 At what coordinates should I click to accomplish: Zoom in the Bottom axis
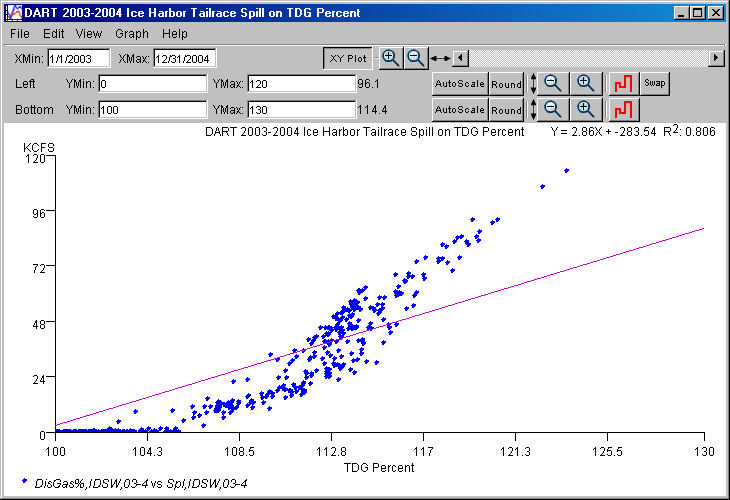coord(586,108)
